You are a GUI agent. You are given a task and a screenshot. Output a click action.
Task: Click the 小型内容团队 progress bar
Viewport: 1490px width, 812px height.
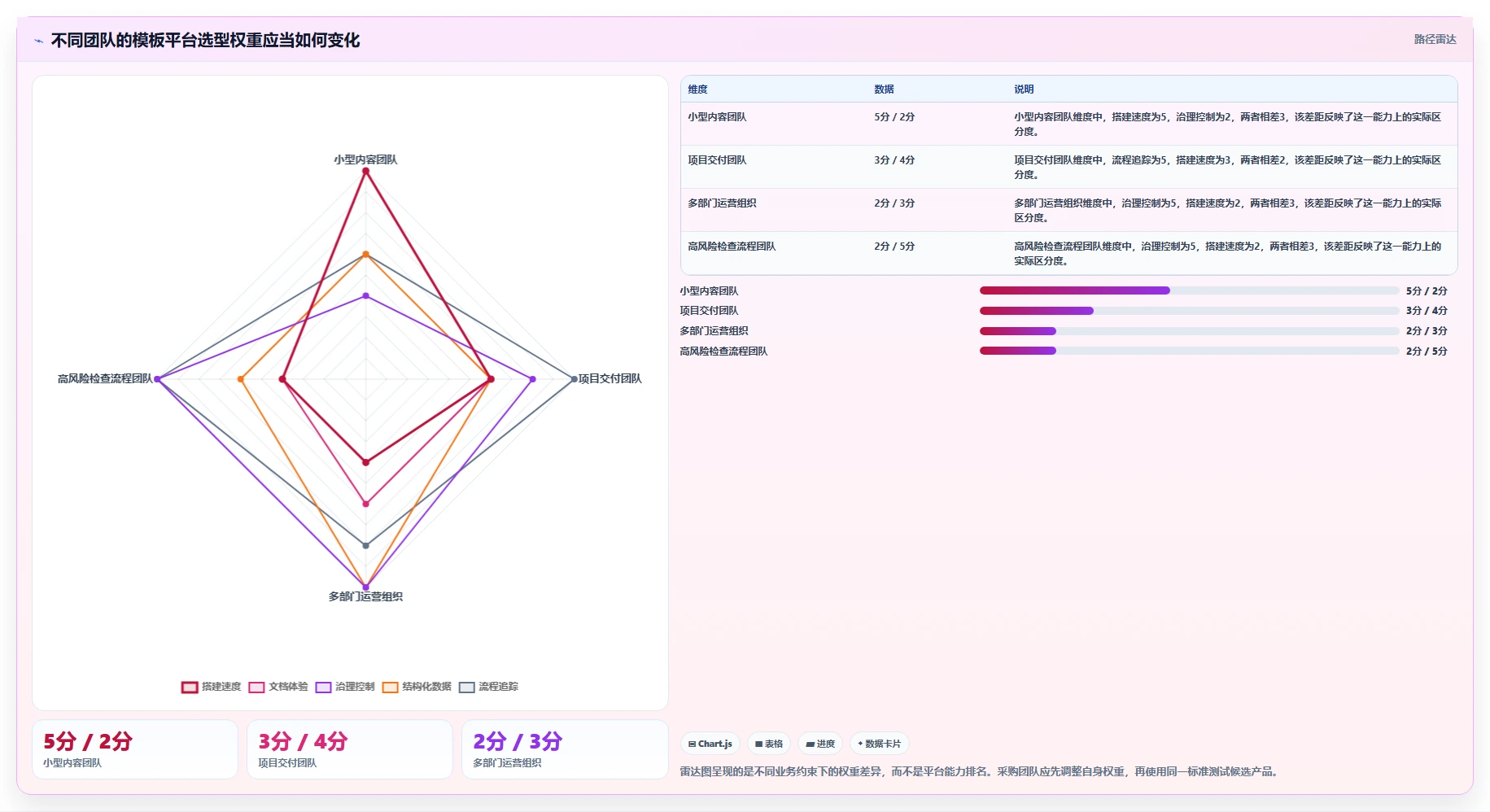pos(1189,290)
